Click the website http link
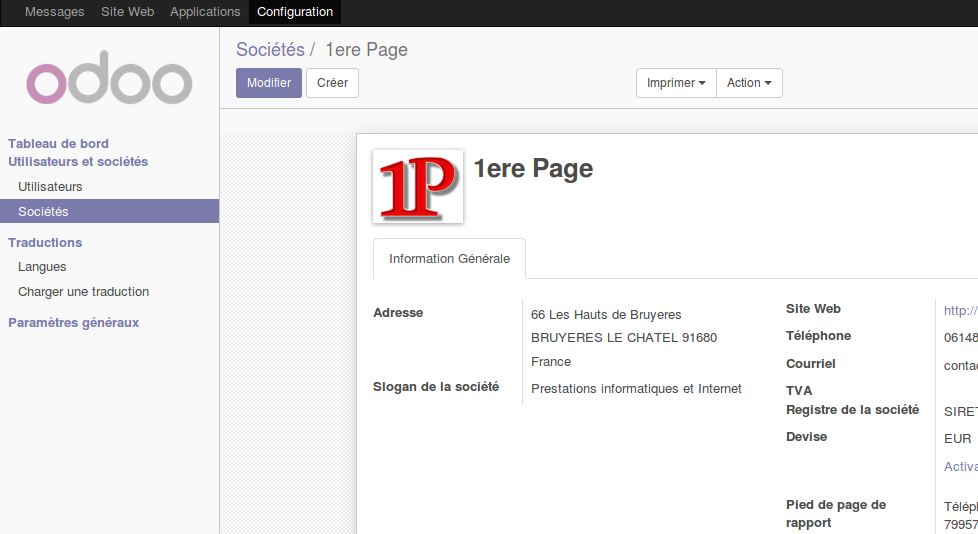978x534 pixels. click(x=961, y=311)
